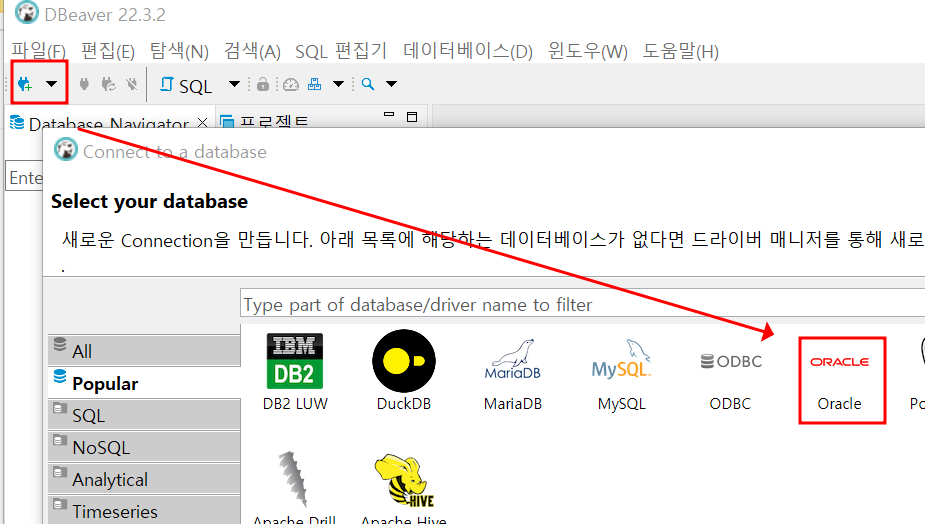Choose the MariaDB database driver
This screenshot has height=524, width=925.
513,376
